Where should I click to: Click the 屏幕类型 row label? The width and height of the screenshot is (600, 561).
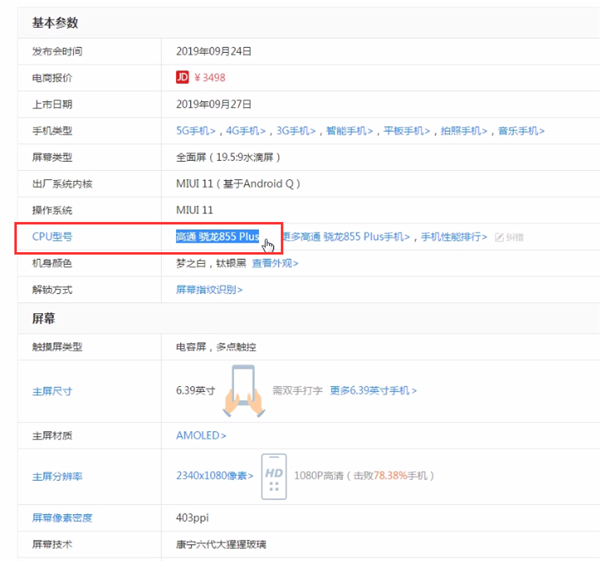coord(52,157)
